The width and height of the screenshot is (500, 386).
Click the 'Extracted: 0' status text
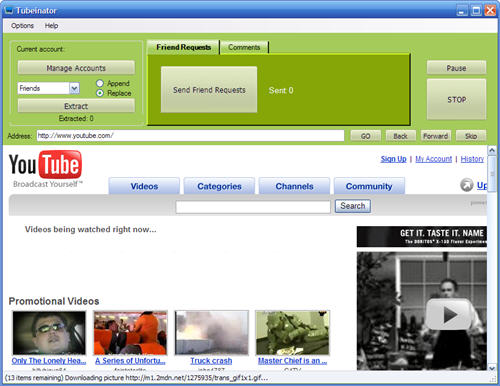tap(76, 118)
